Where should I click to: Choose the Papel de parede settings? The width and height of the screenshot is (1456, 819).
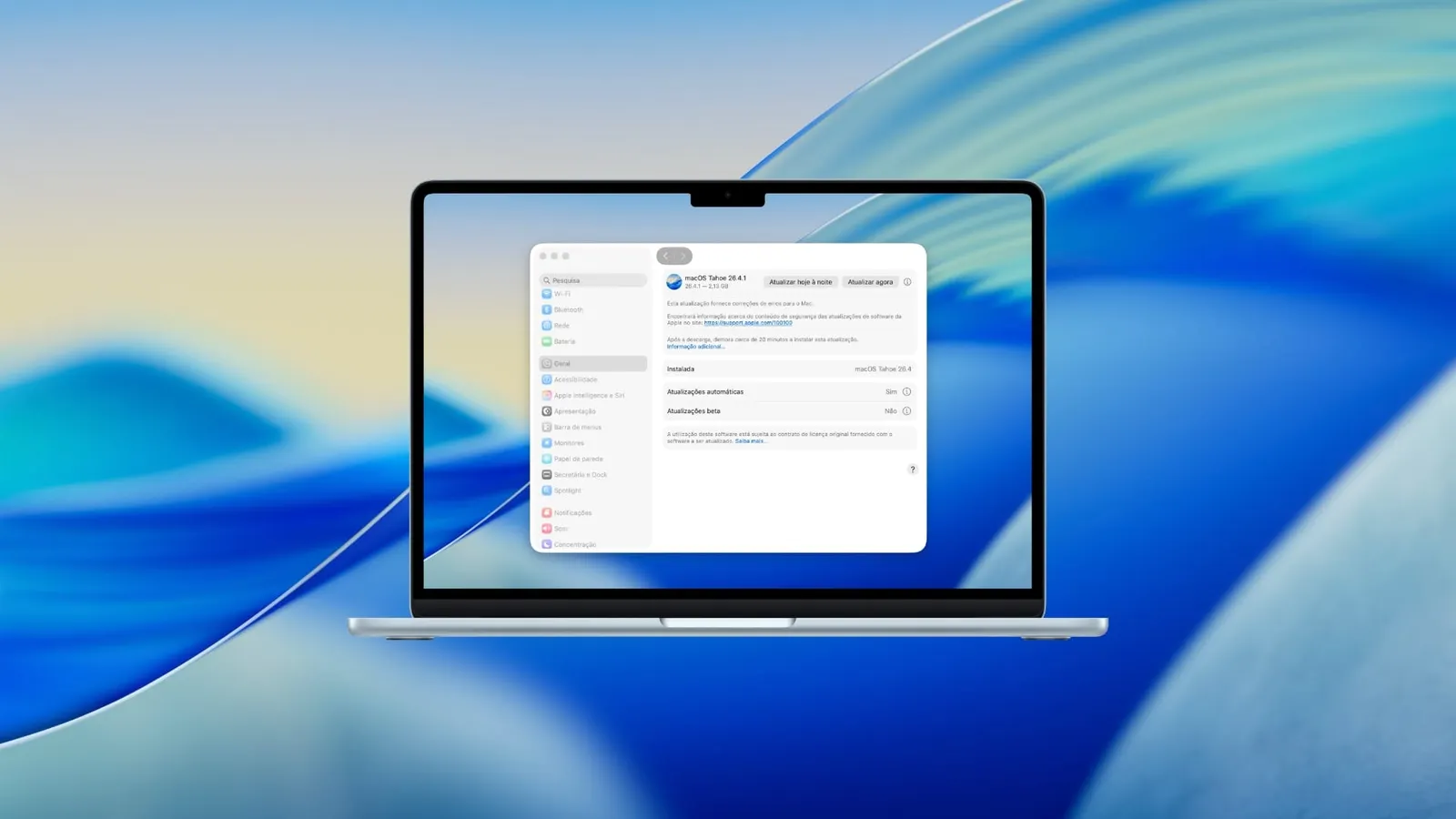click(578, 459)
